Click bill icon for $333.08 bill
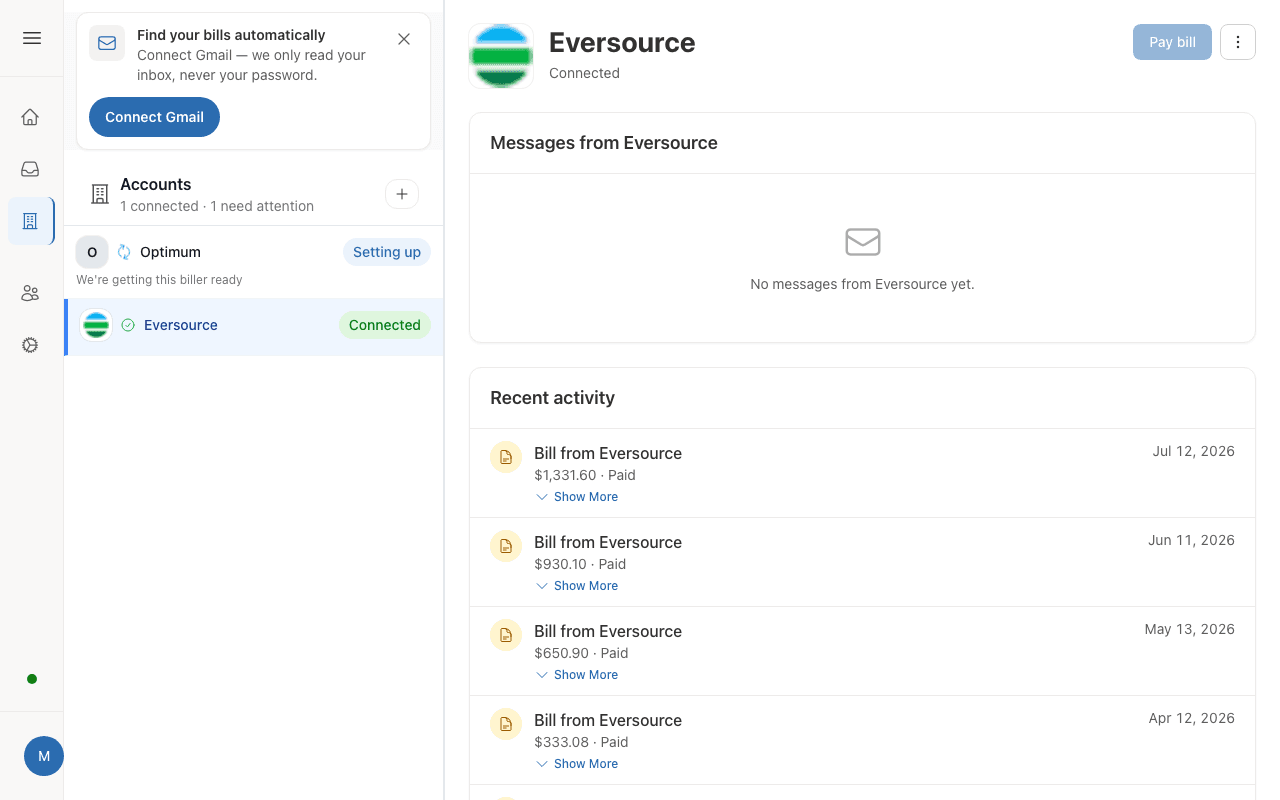The height and width of the screenshot is (800, 1280). (x=506, y=724)
